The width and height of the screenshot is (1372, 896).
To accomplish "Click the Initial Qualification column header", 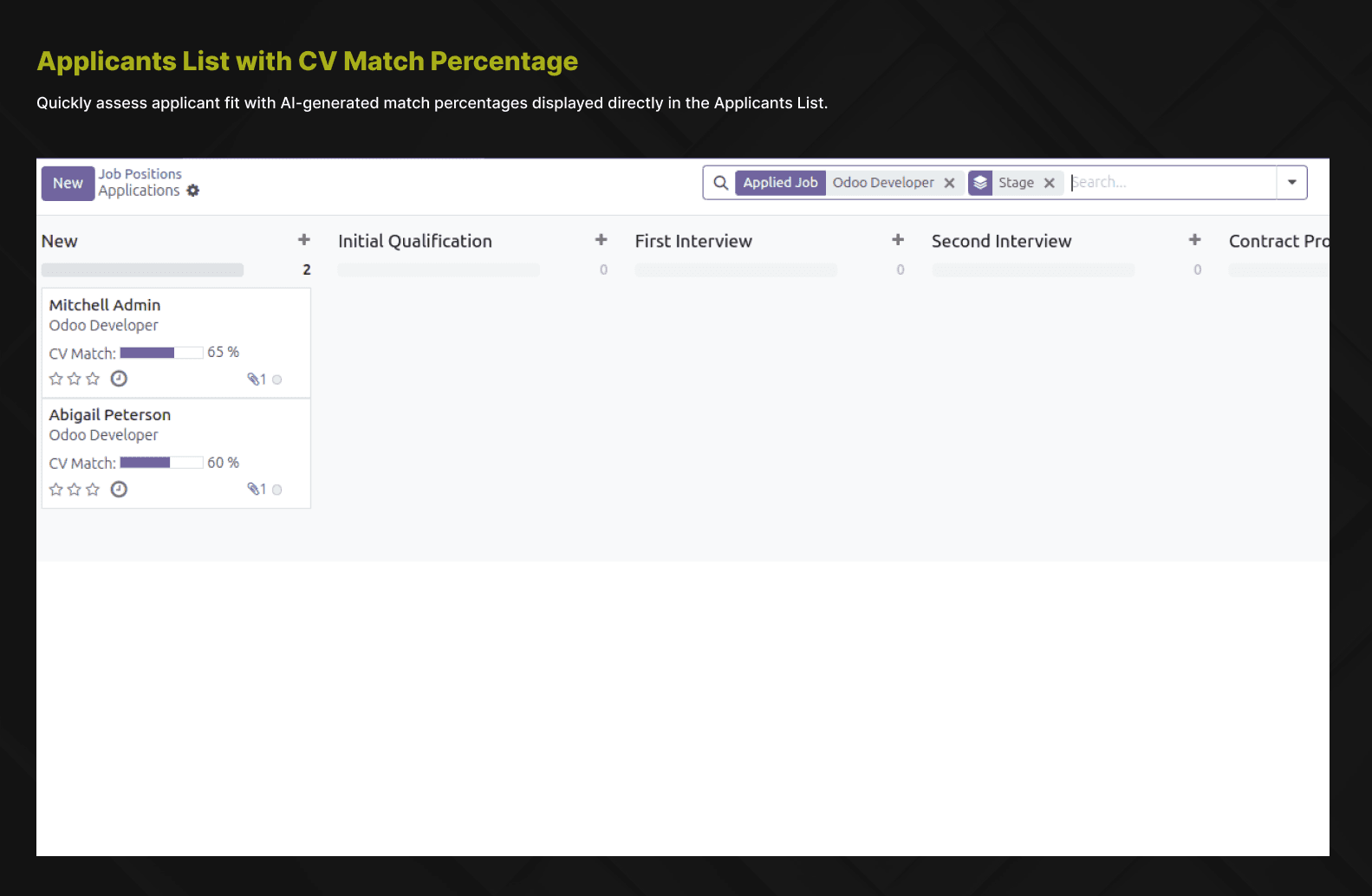I will (x=415, y=241).
